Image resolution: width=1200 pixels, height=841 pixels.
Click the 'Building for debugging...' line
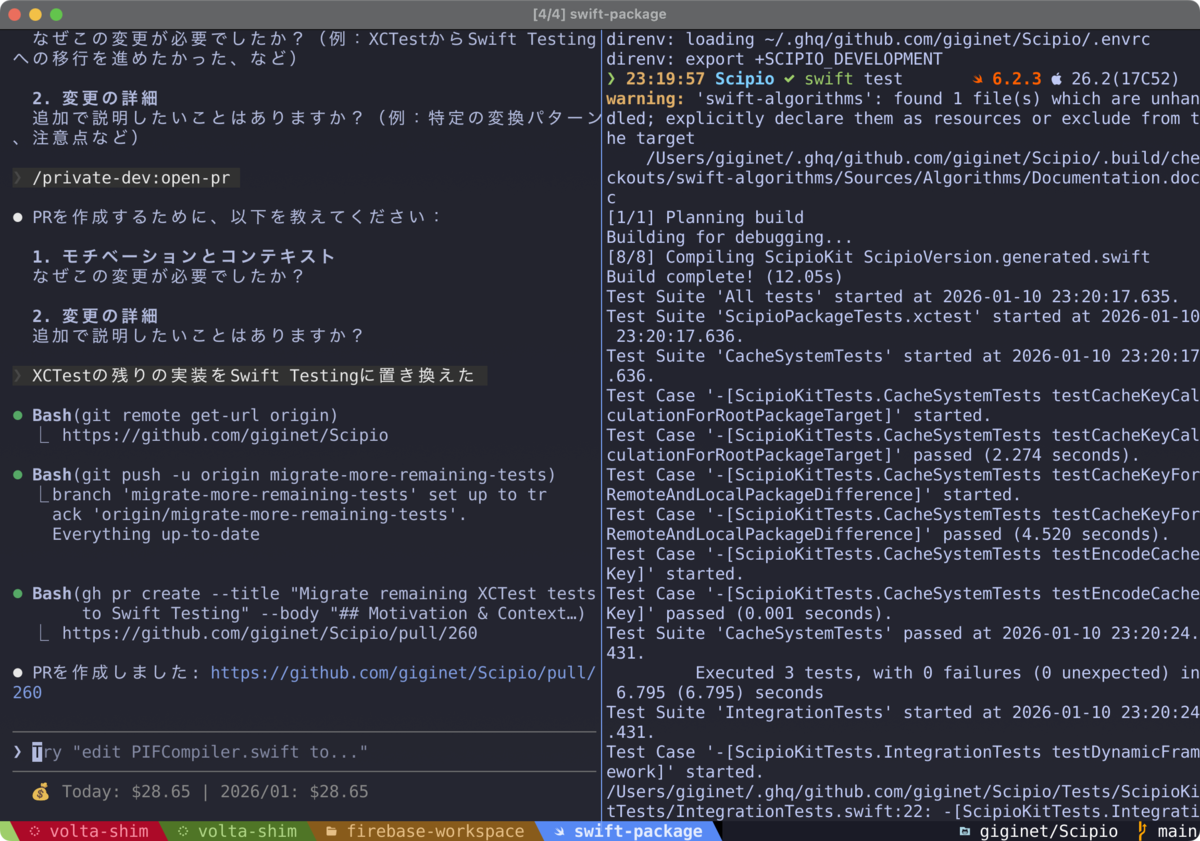click(x=730, y=237)
